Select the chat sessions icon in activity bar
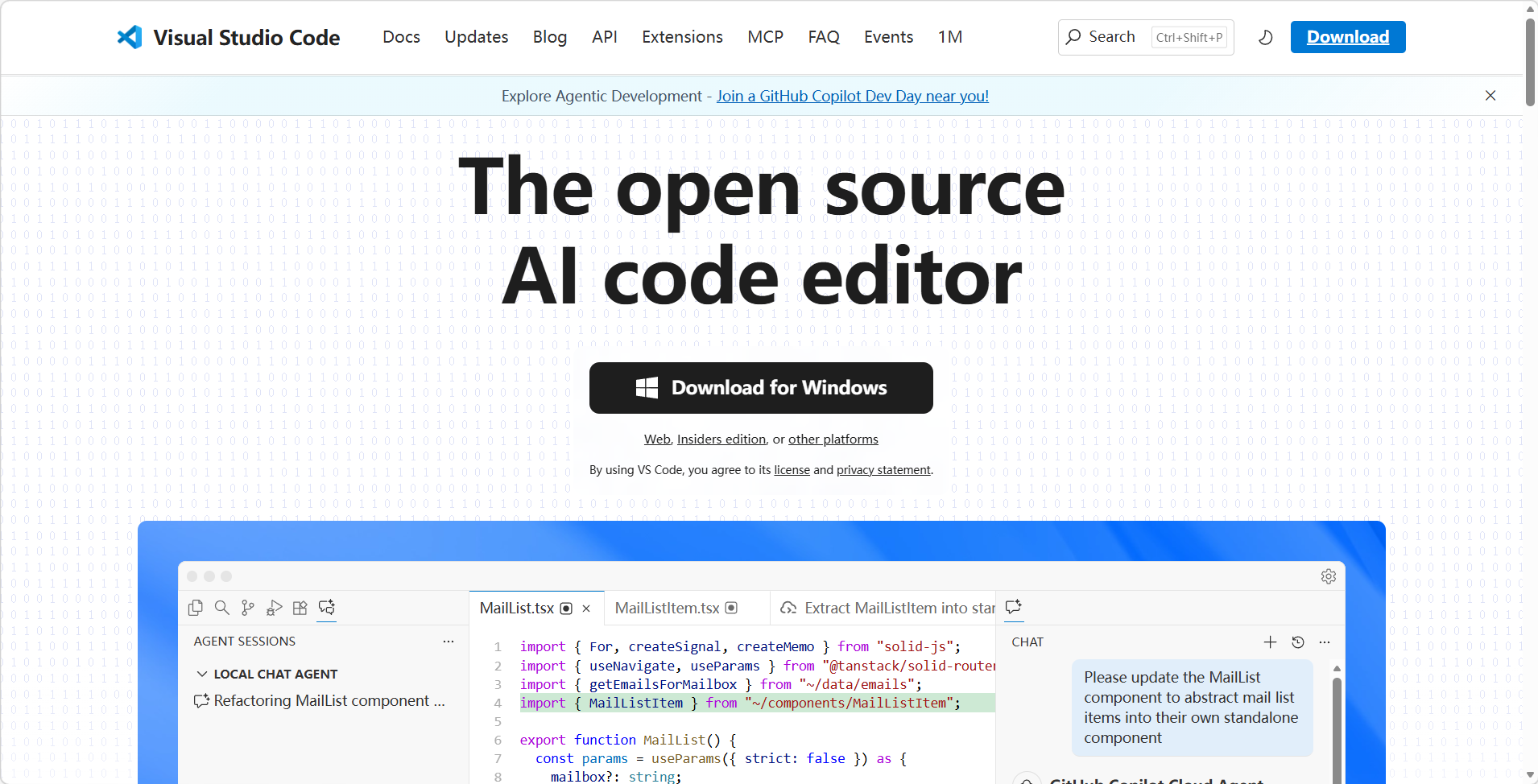The height and width of the screenshot is (784, 1538). [327, 608]
